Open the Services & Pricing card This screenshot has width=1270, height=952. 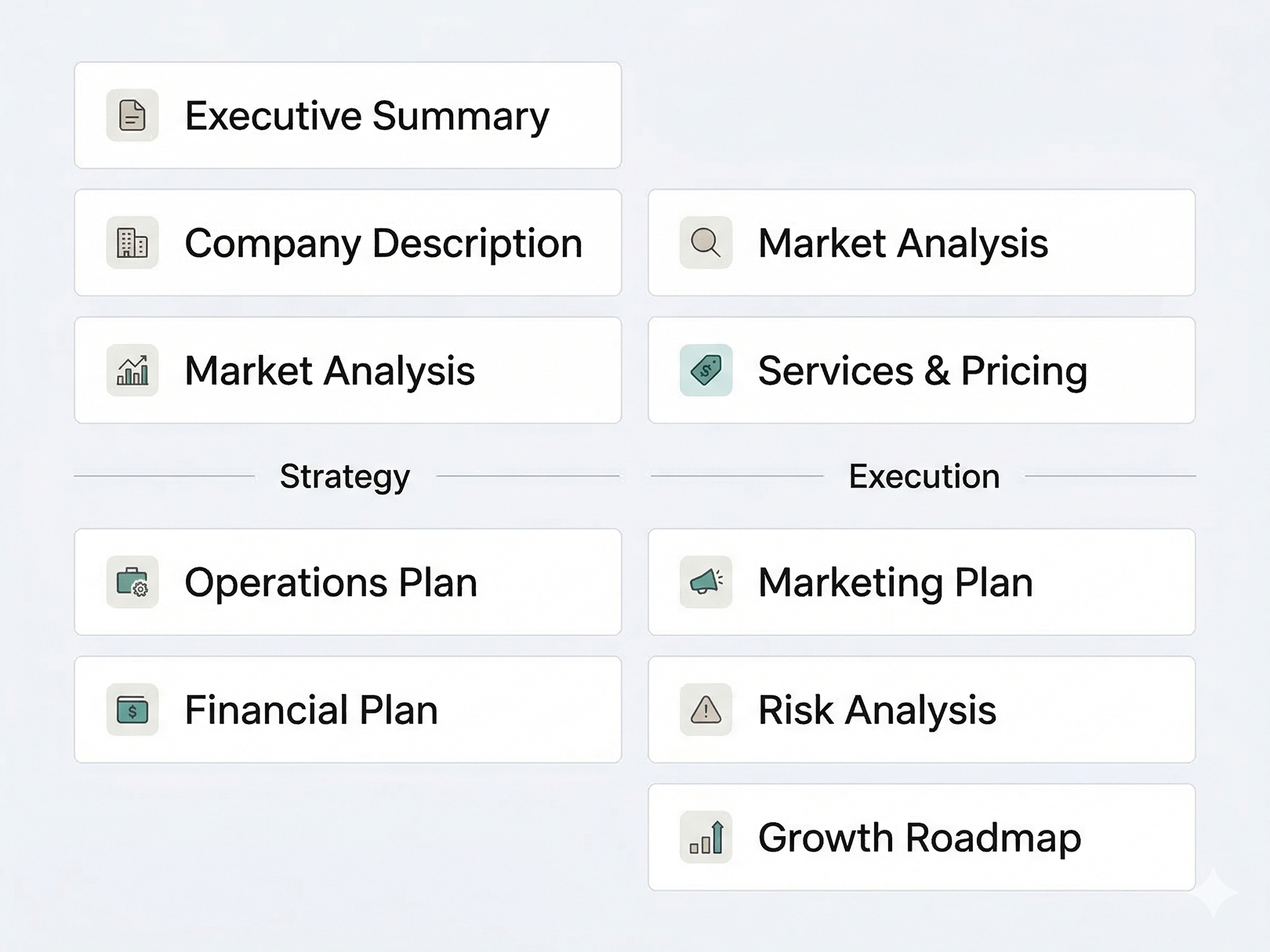pos(921,370)
